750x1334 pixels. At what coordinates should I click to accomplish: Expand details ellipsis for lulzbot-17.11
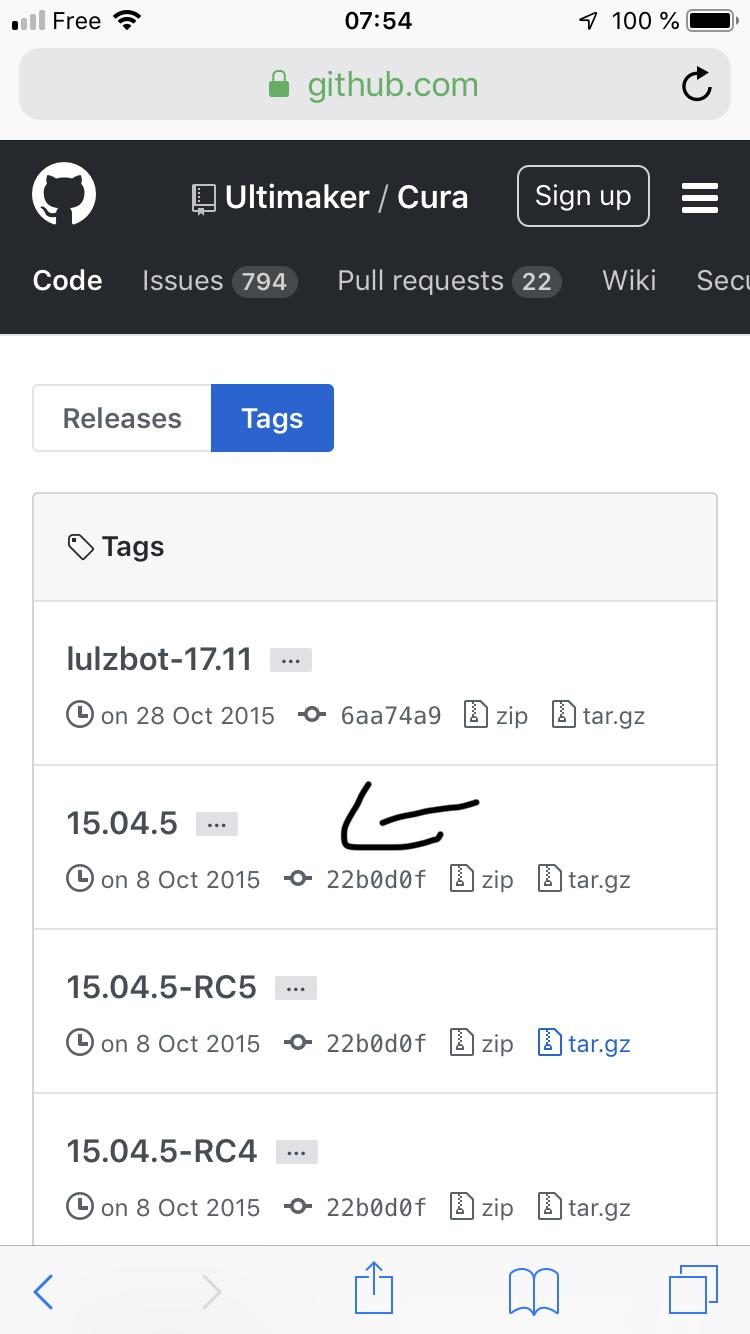coord(291,660)
